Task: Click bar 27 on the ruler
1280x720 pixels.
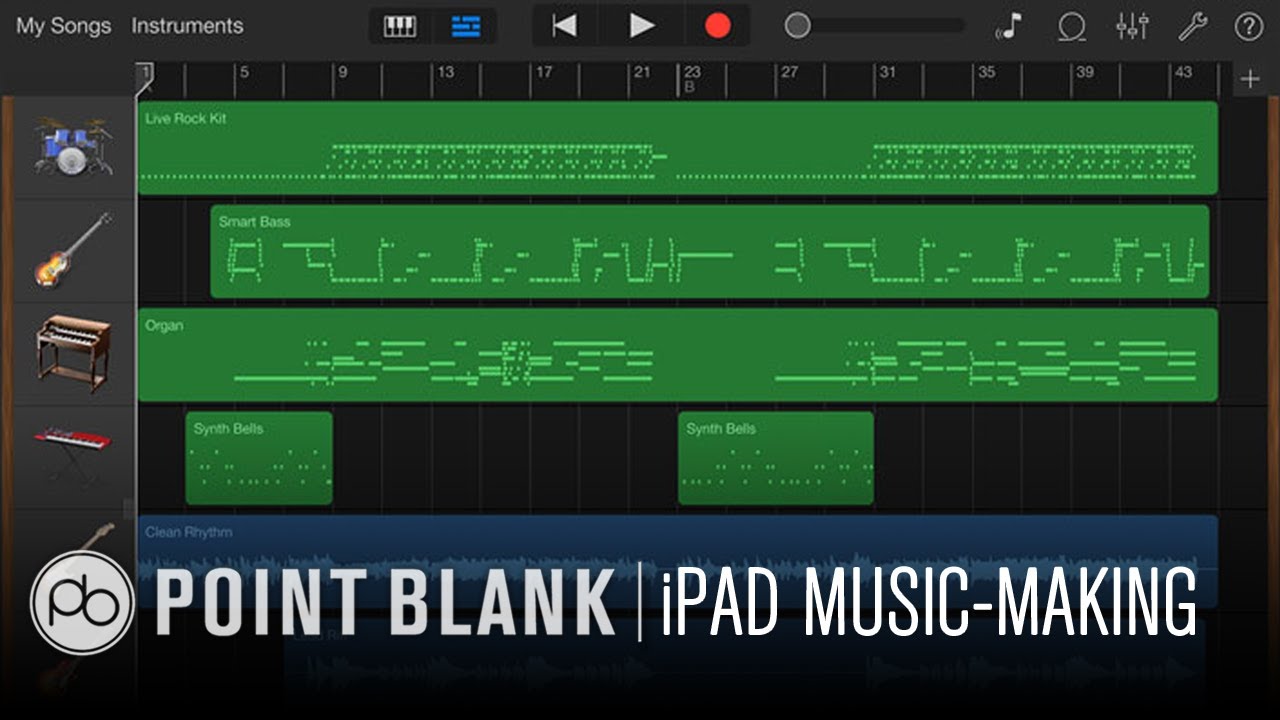Action: [x=789, y=73]
